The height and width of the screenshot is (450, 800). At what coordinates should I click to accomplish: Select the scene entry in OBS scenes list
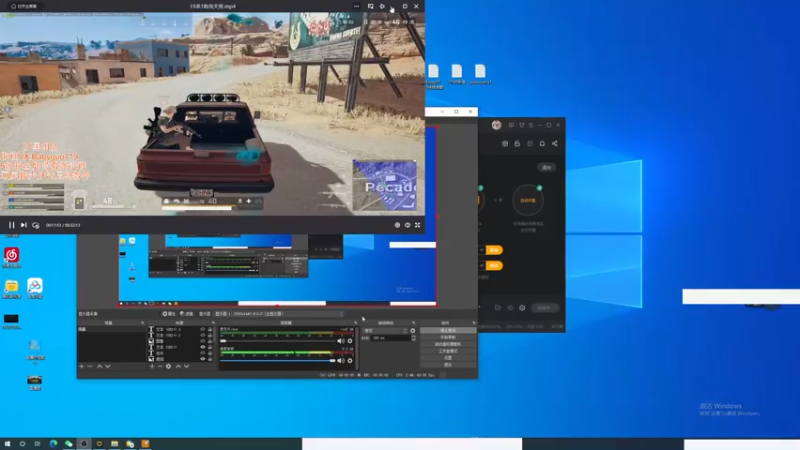(111, 330)
